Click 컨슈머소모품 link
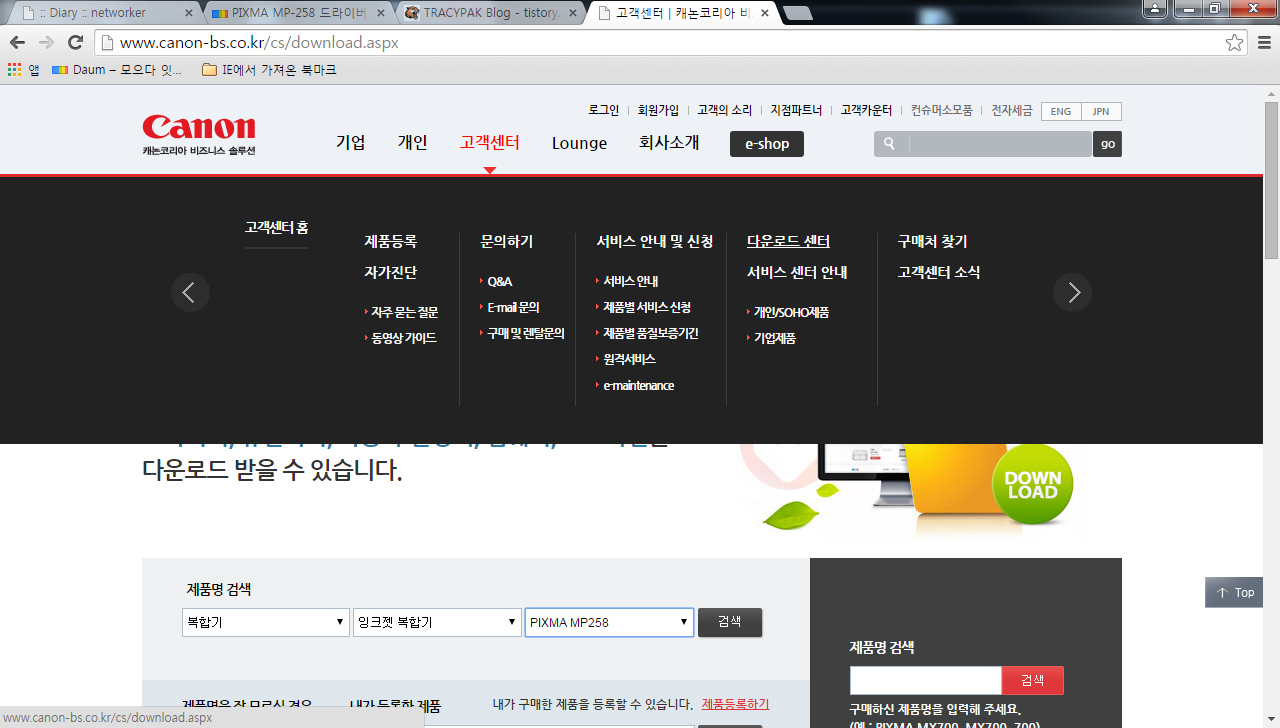The image size is (1280, 728). point(942,110)
